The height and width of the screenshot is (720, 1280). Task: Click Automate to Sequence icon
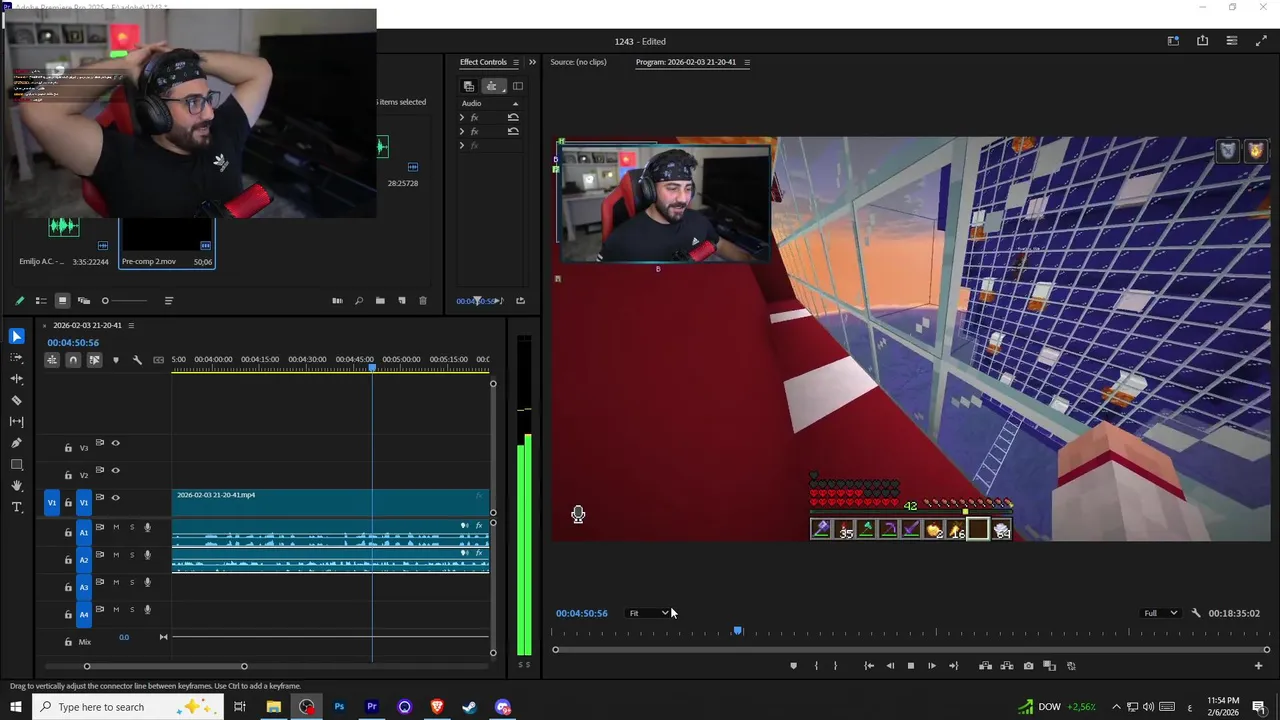[337, 301]
